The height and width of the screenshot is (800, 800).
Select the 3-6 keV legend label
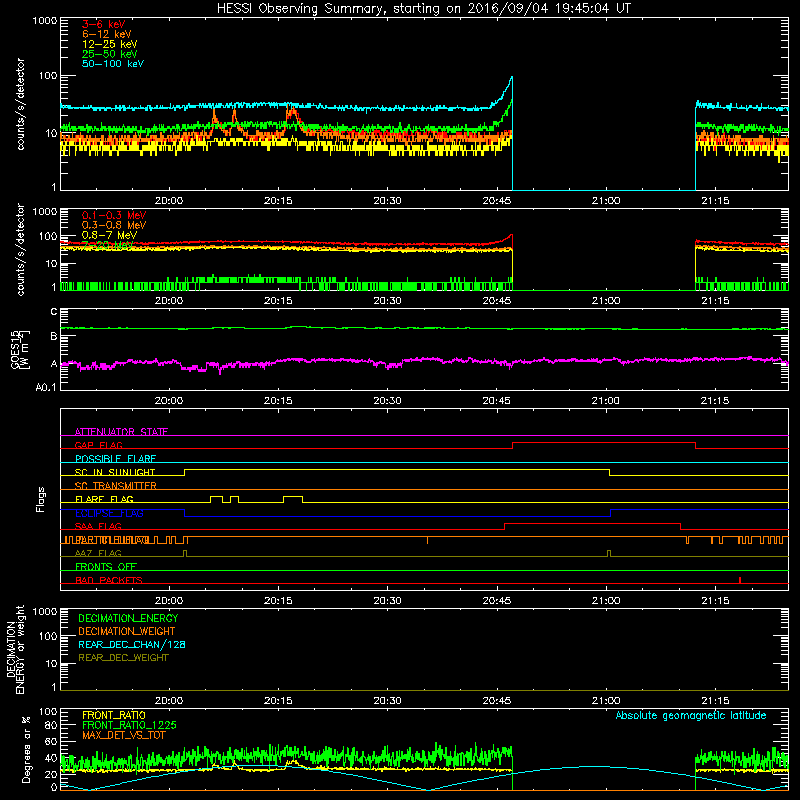pos(104,24)
